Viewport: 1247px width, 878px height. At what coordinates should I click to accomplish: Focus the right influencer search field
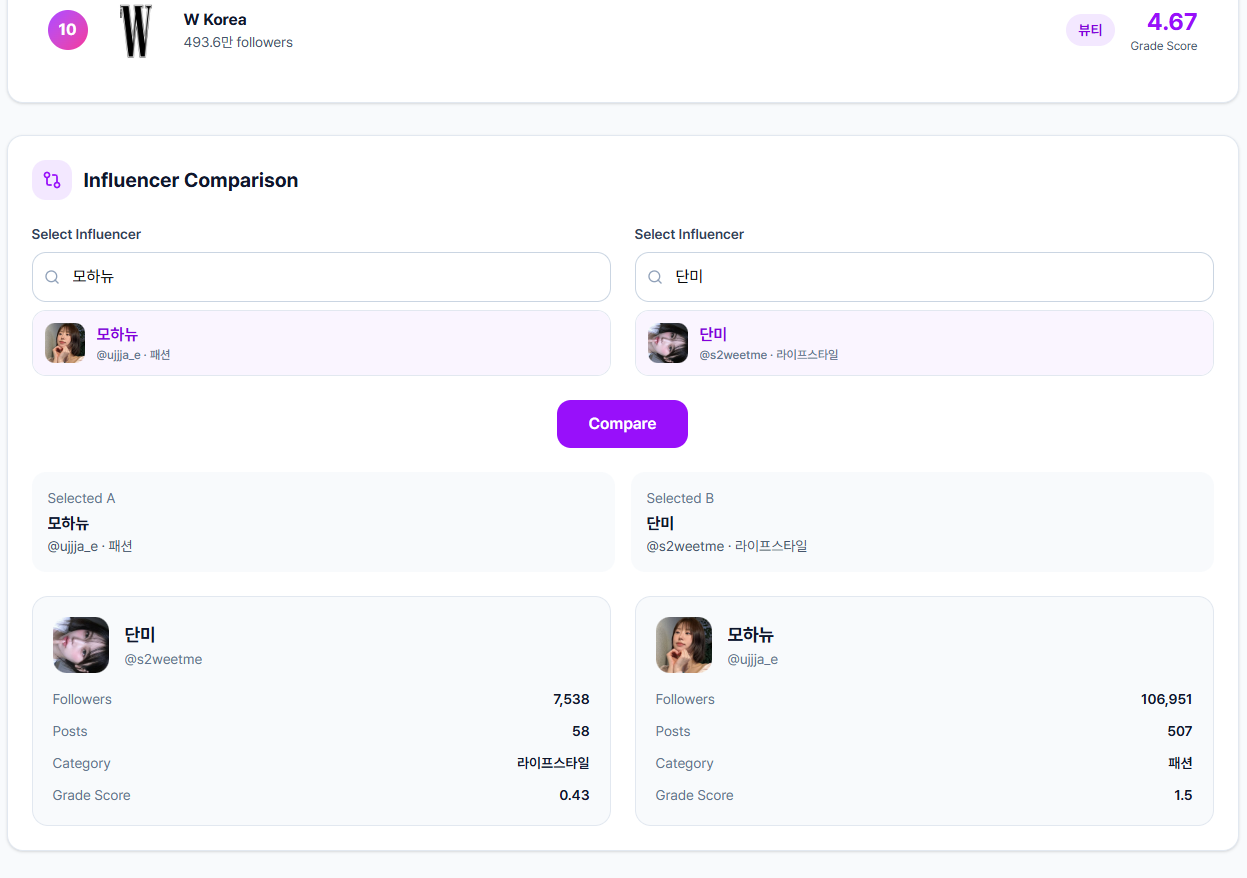pyautogui.click(x=924, y=277)
